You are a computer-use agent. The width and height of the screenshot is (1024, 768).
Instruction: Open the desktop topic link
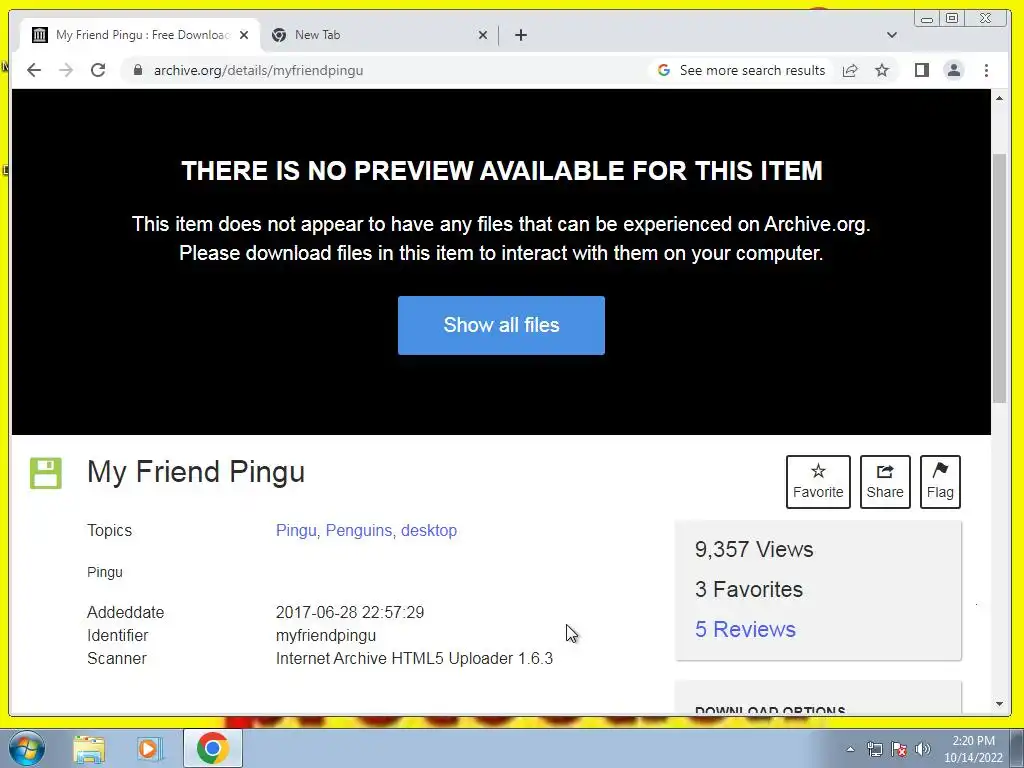(429, 530)
